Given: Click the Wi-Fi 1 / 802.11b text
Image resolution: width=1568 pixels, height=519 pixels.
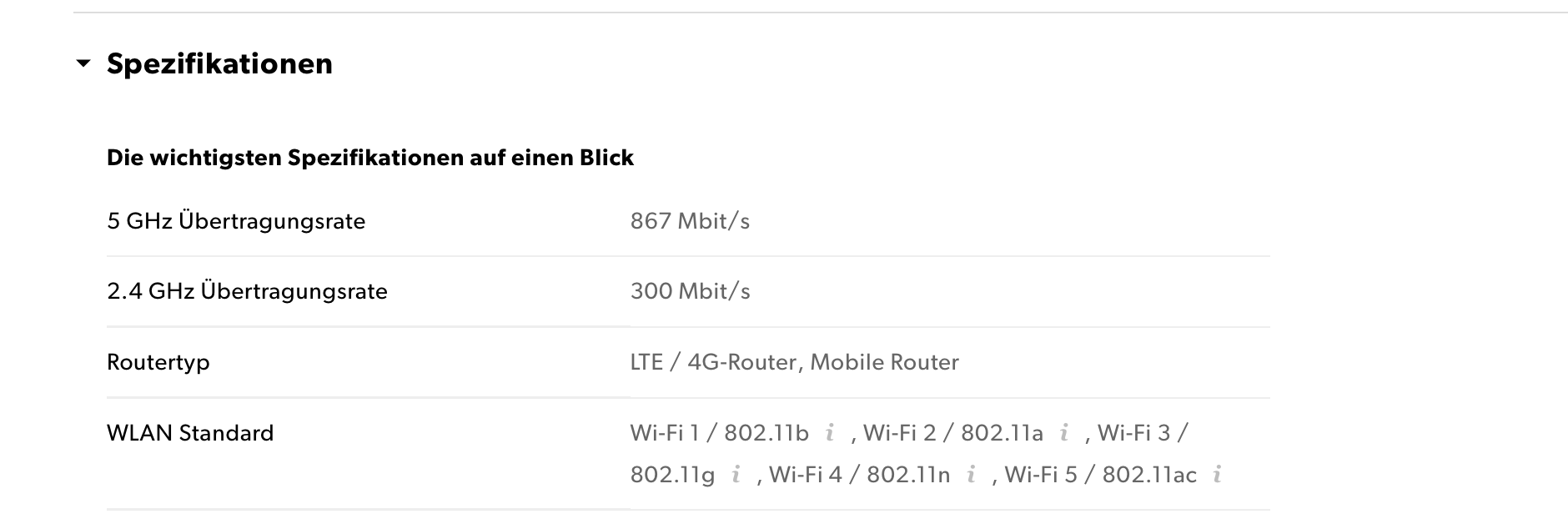Looking at the screenshot, I should tap(719, 433).
